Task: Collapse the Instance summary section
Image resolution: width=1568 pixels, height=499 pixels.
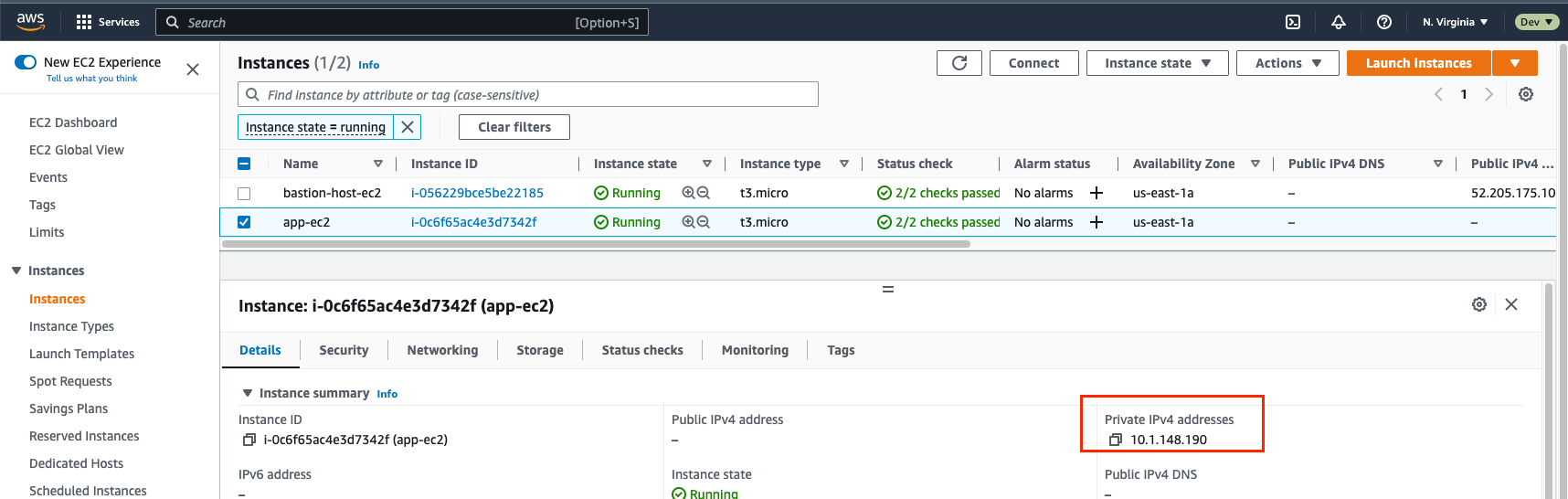Action: 247,393
